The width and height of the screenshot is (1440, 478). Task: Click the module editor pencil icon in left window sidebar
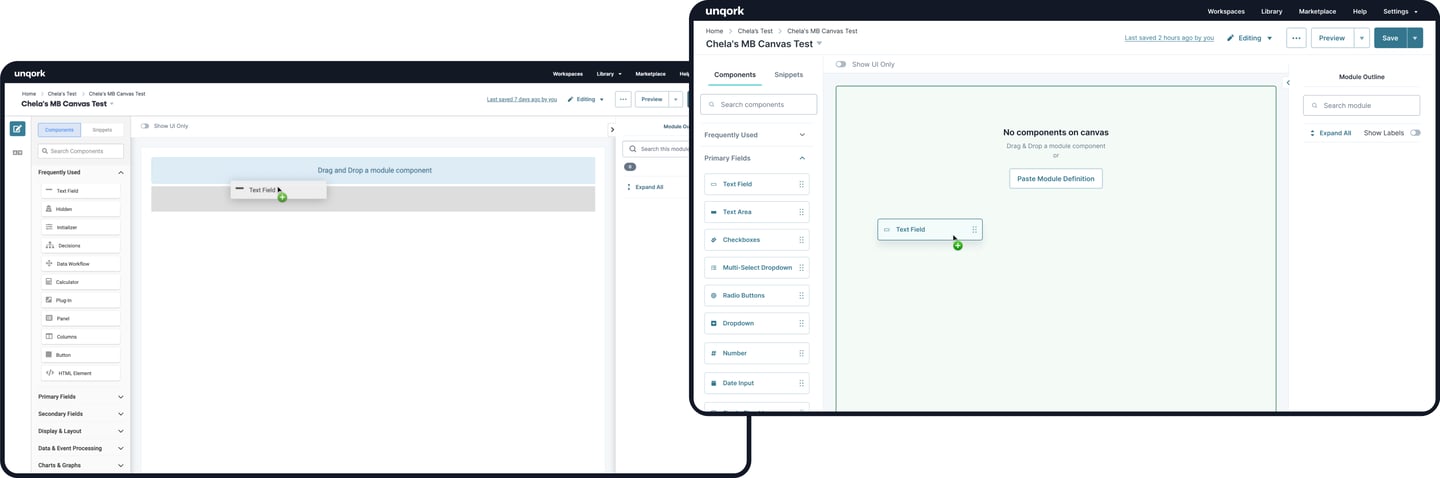click(x=17, y=129)
